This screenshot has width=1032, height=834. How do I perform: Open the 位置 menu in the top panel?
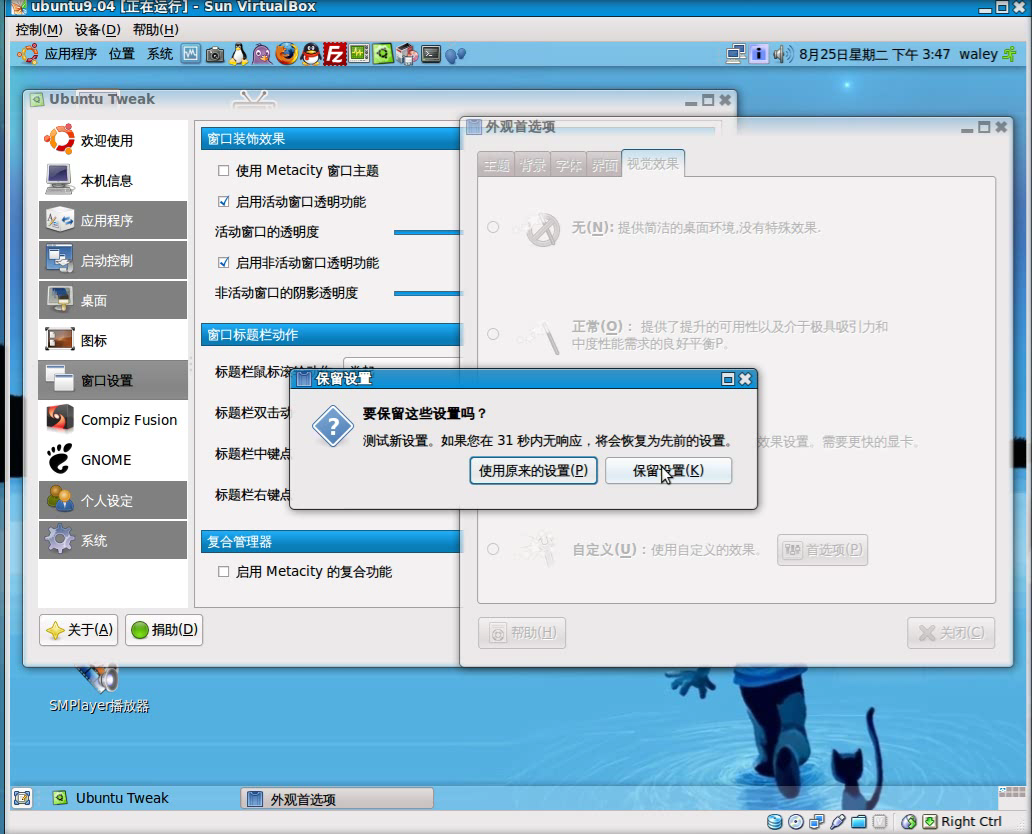coord(122,54)
